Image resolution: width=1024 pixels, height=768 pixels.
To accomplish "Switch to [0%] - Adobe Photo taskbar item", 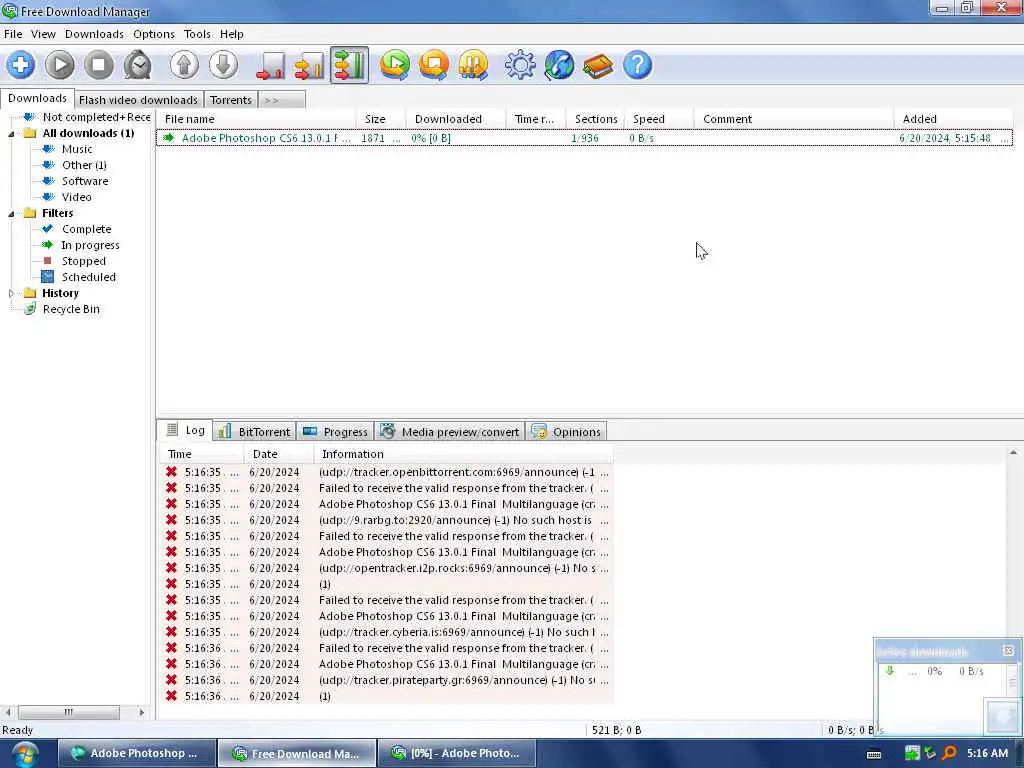I will pos(456,753).
